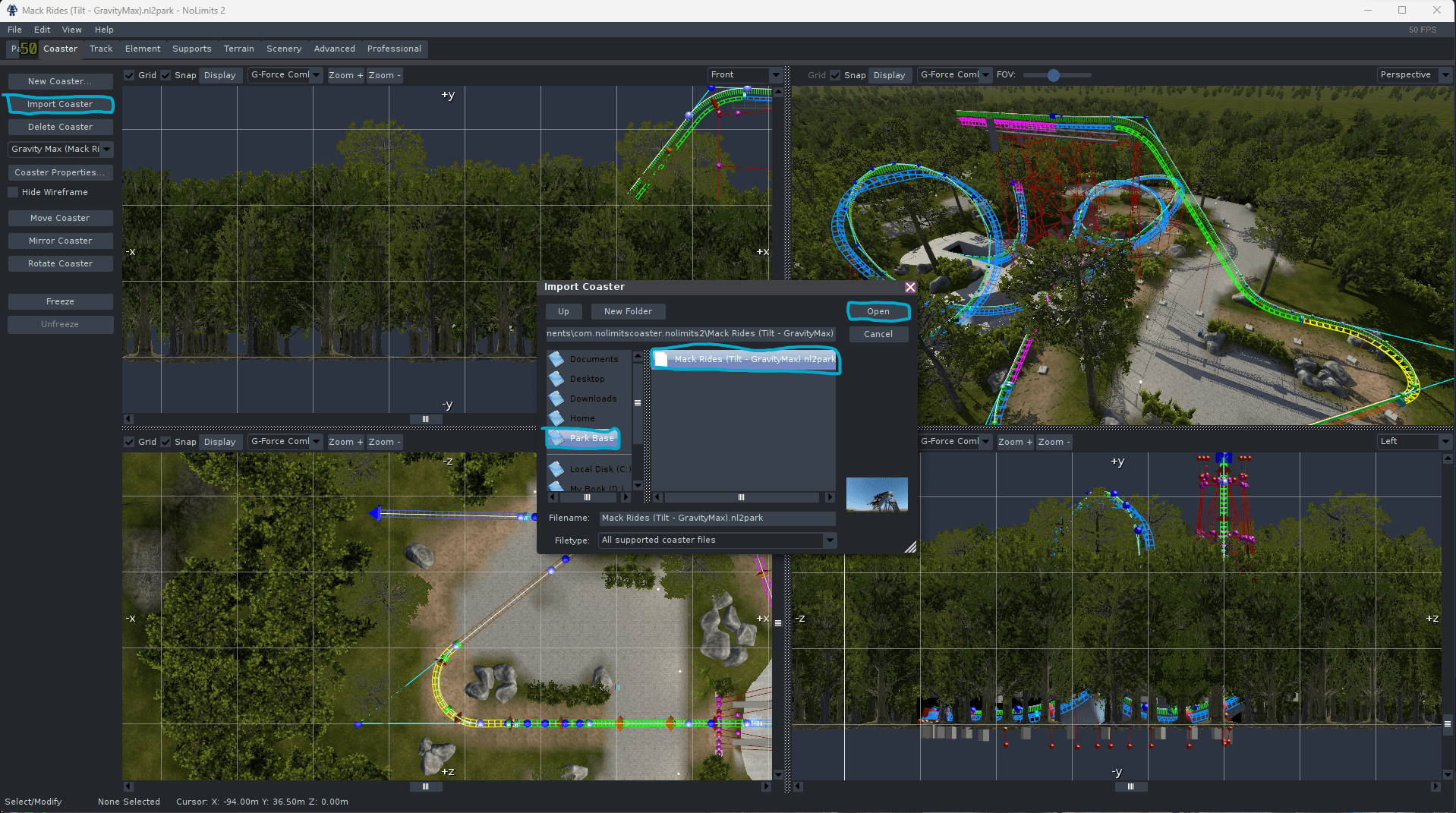Image resolution: width=1456 pixels, height=813 pixels.
Task: Select the Home folder shortcut icon
Action: pos(556,418)
